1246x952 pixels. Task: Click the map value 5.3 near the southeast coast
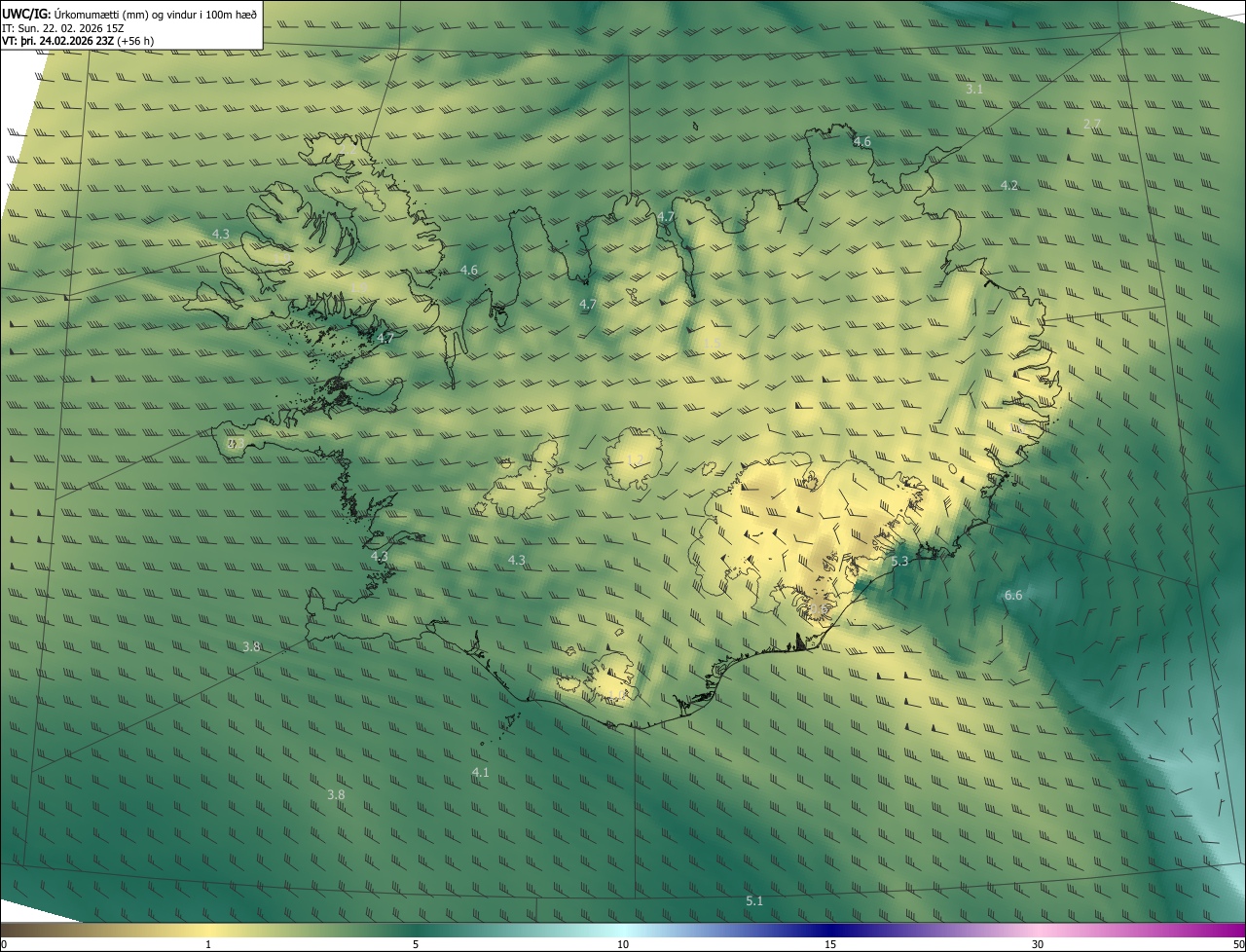tap(899, 561)
